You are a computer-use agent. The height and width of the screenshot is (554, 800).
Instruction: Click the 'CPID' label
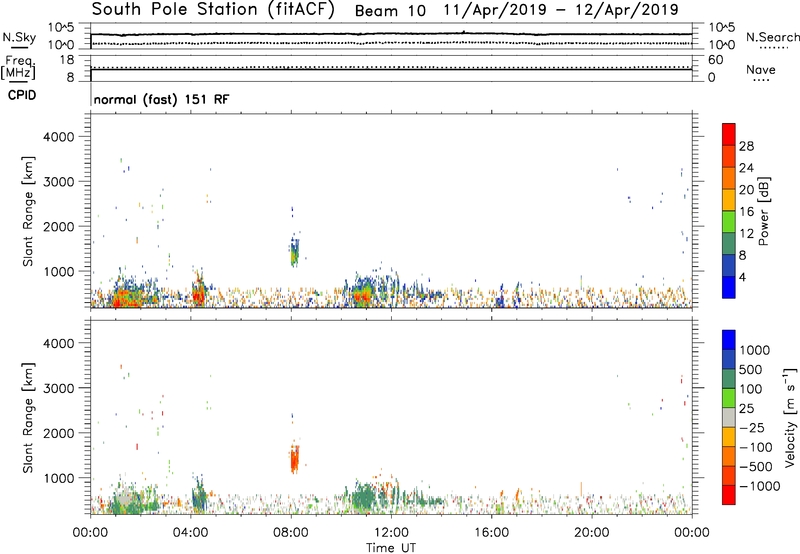tap(22, 95)
